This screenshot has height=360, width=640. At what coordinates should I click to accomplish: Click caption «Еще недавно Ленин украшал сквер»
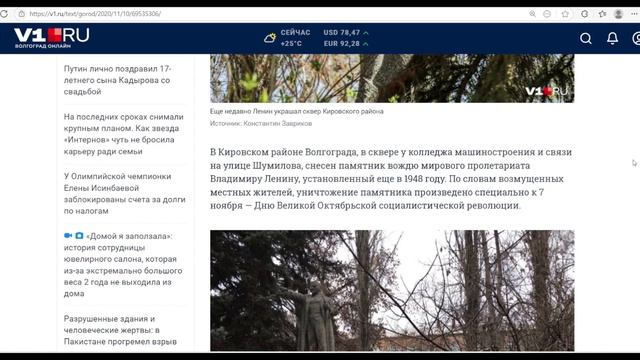[x=297, y=111]
